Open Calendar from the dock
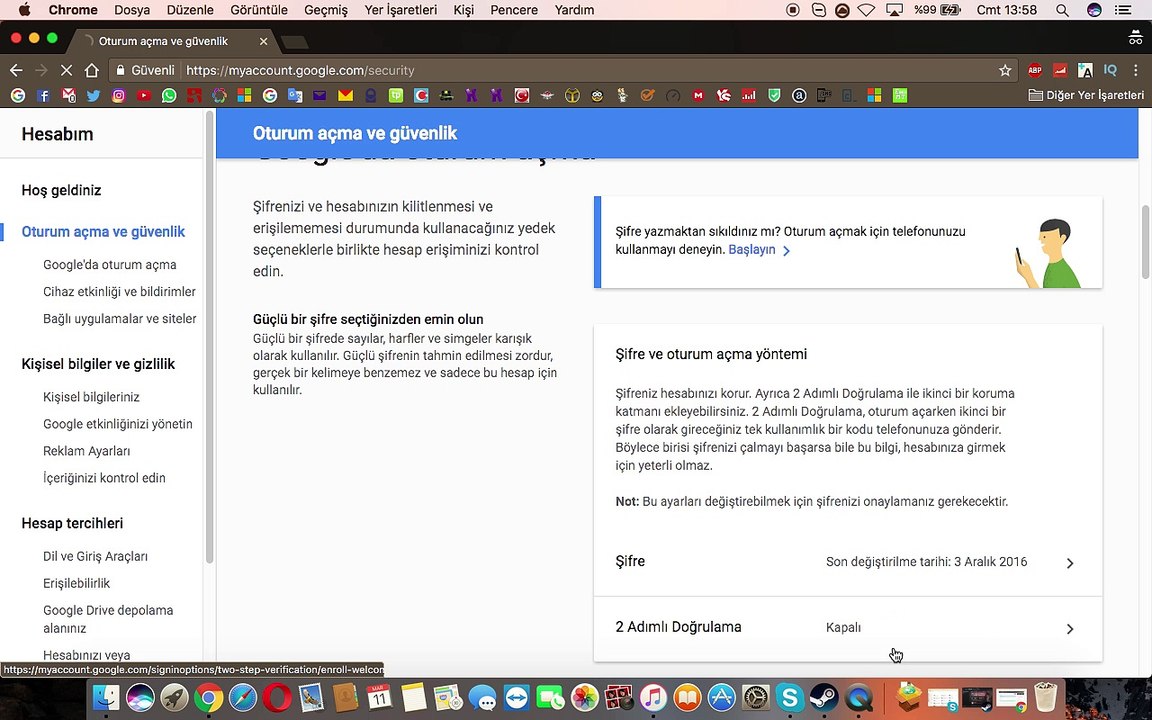Image resolution: width=1152 pixels, height=720 pixels. pyautogui.click(x=379, y=697)
